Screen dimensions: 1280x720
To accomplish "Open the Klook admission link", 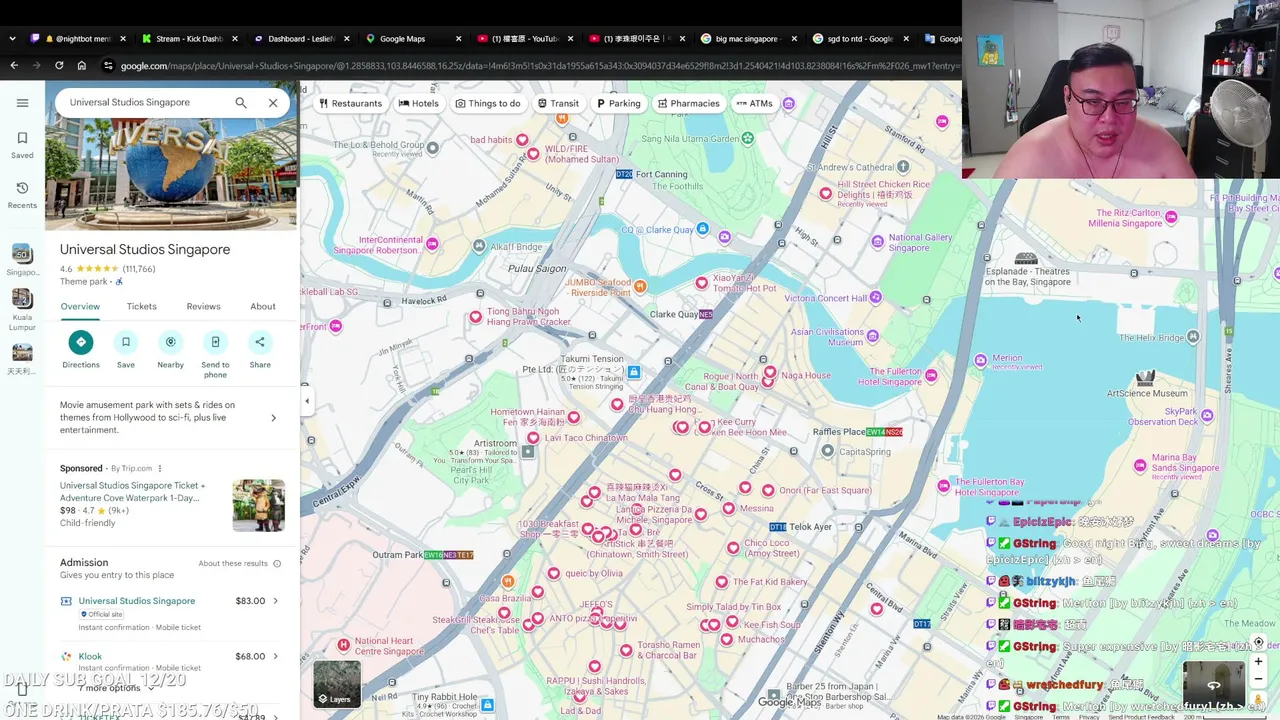I will tap(90, 656).
